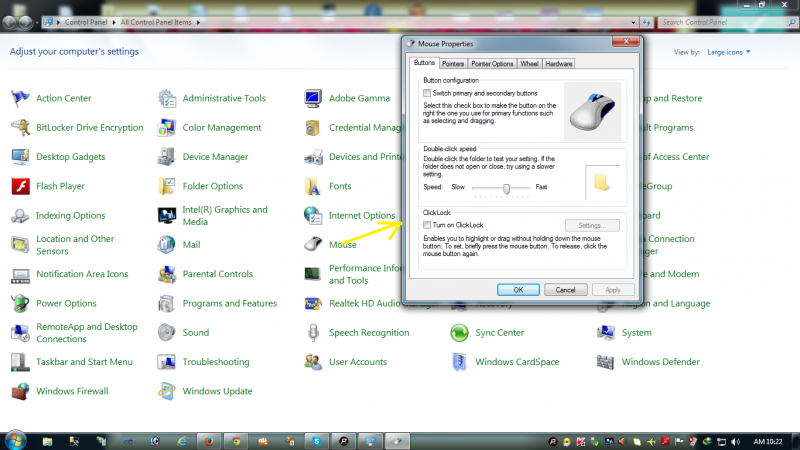
Task: Switch to the Wheel tab
Action: click(x=529, y=64)
